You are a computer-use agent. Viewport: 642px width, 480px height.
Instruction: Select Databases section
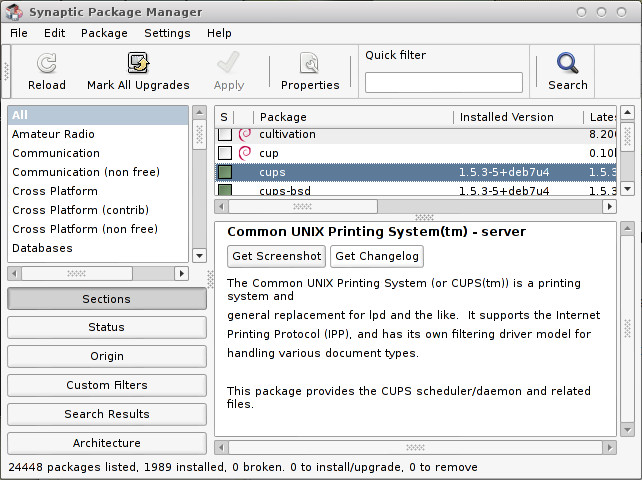(98, 248)
